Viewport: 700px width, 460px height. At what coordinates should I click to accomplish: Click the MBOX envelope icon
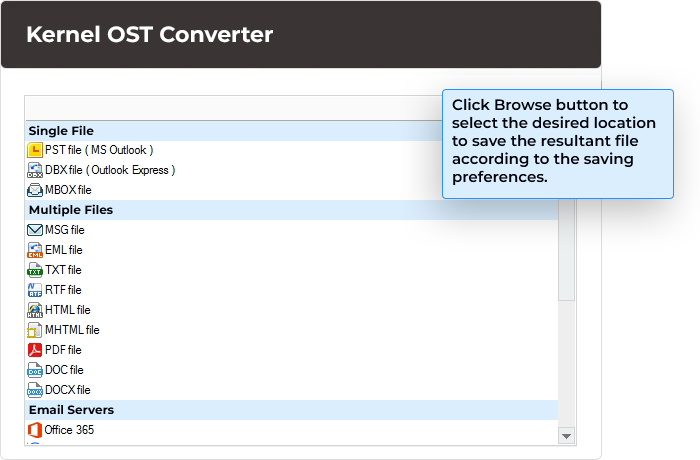35,190
